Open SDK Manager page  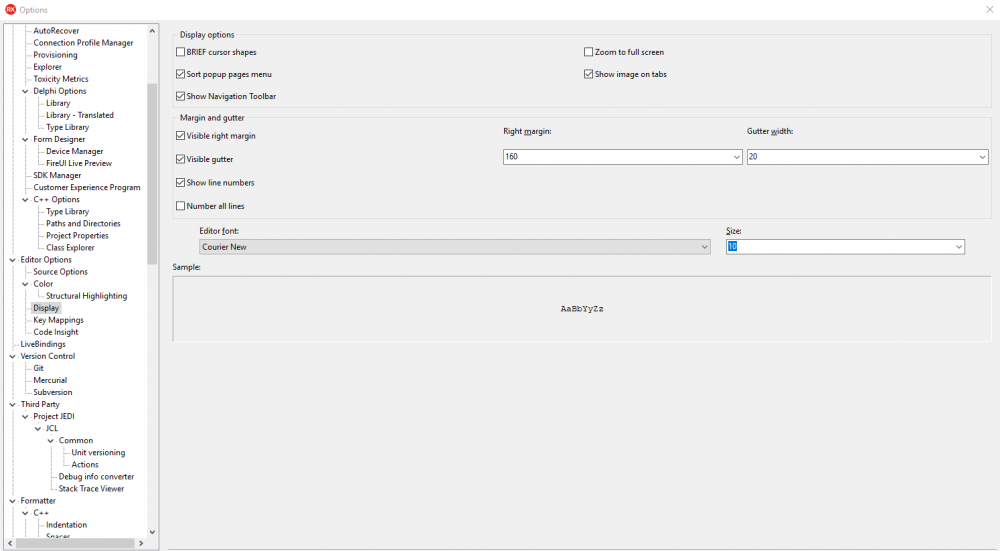coord(57,175)
